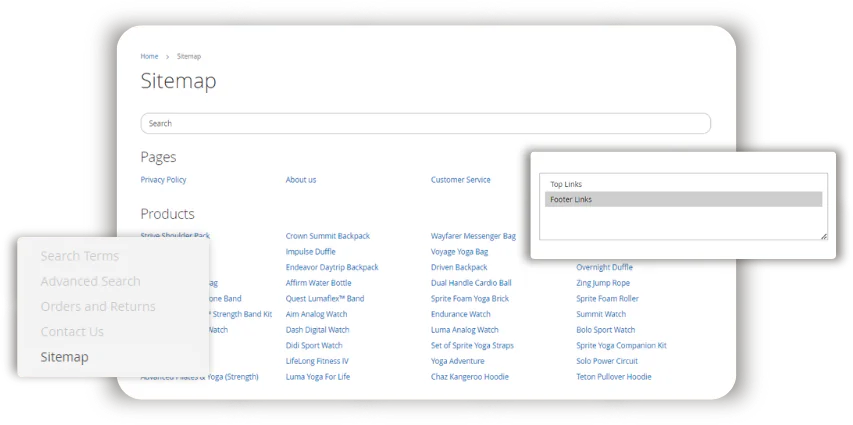
Task: Open Endeavor Daytrip Backpack link
Action: click(x=332, y=268)
